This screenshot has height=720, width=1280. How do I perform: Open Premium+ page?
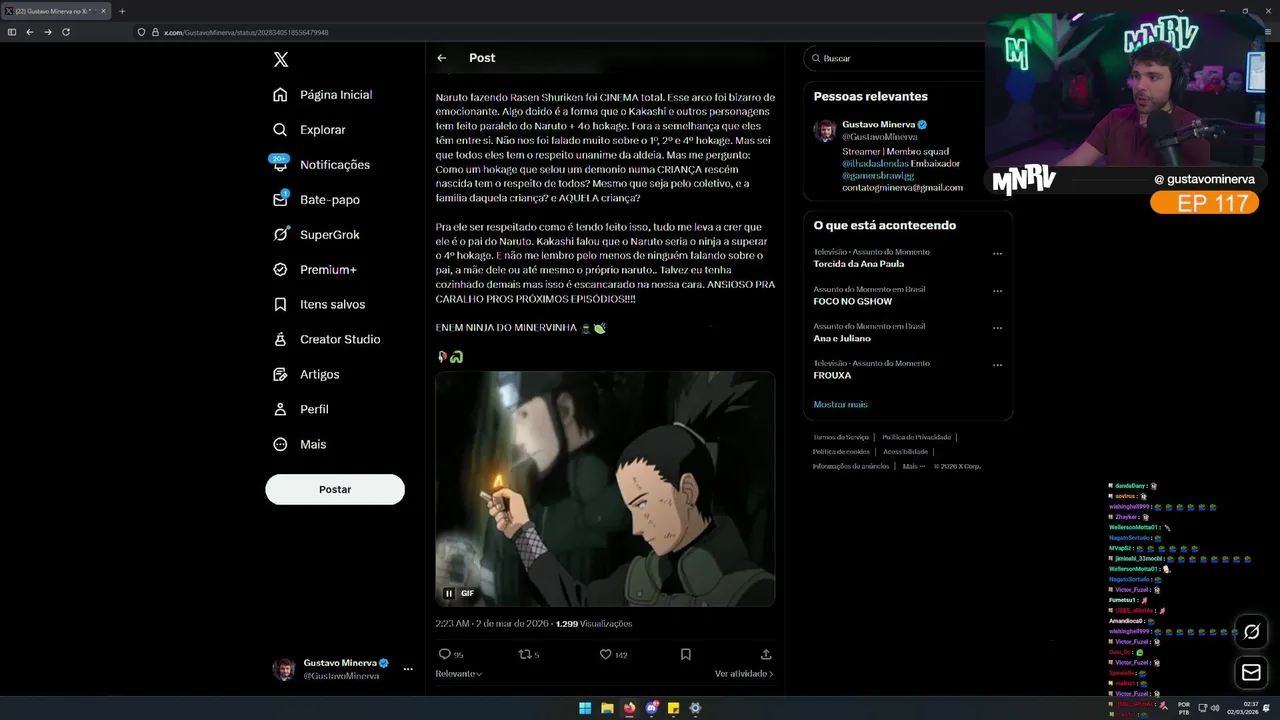pyautogui.click(x=314, y=270)
